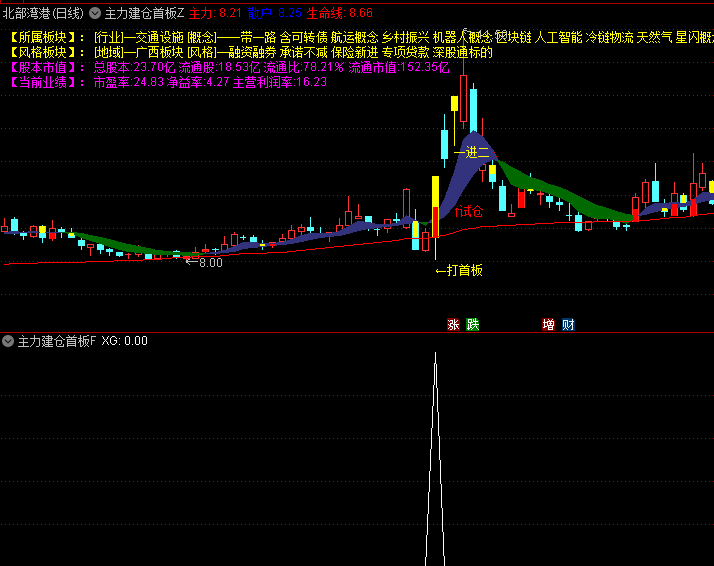This screenshot has height=566, width=714.
Task: Click 主营利润率:16.23 text
Action: pyautogui.click(x=280, y=82)
